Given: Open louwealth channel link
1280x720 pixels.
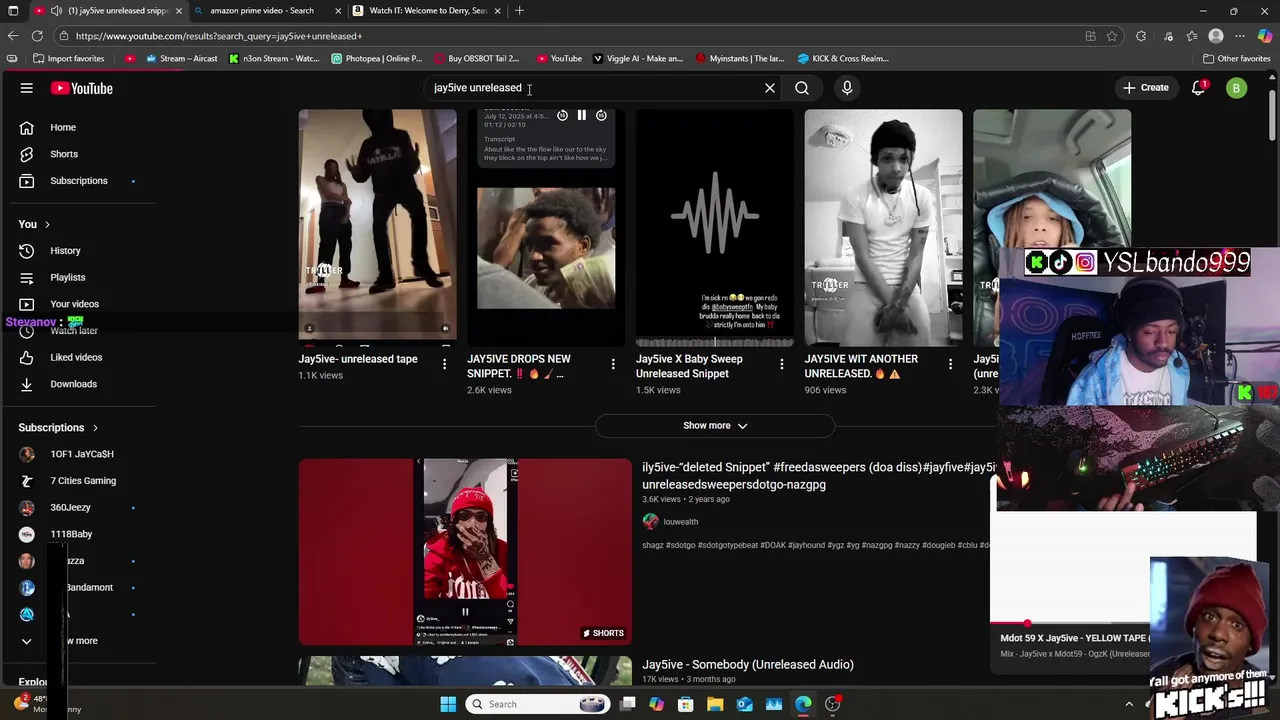Looking at the screenshot, I should (x=680, y=522).
